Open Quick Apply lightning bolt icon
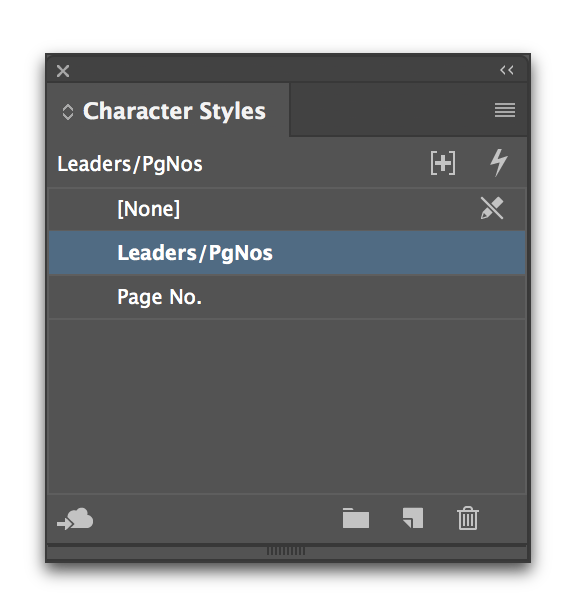Image resolution: width=577 pixels, height=615 pixels. click(x=499, y=162)
